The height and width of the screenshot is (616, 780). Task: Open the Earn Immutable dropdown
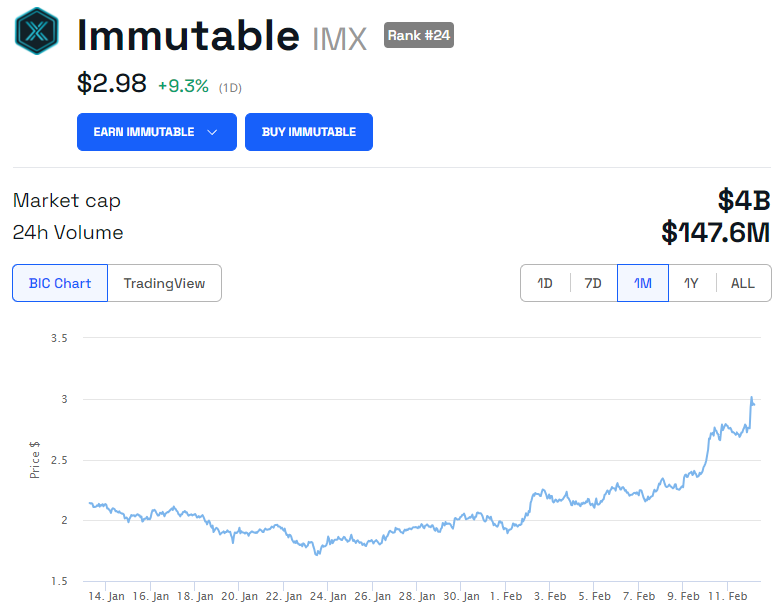156,132
